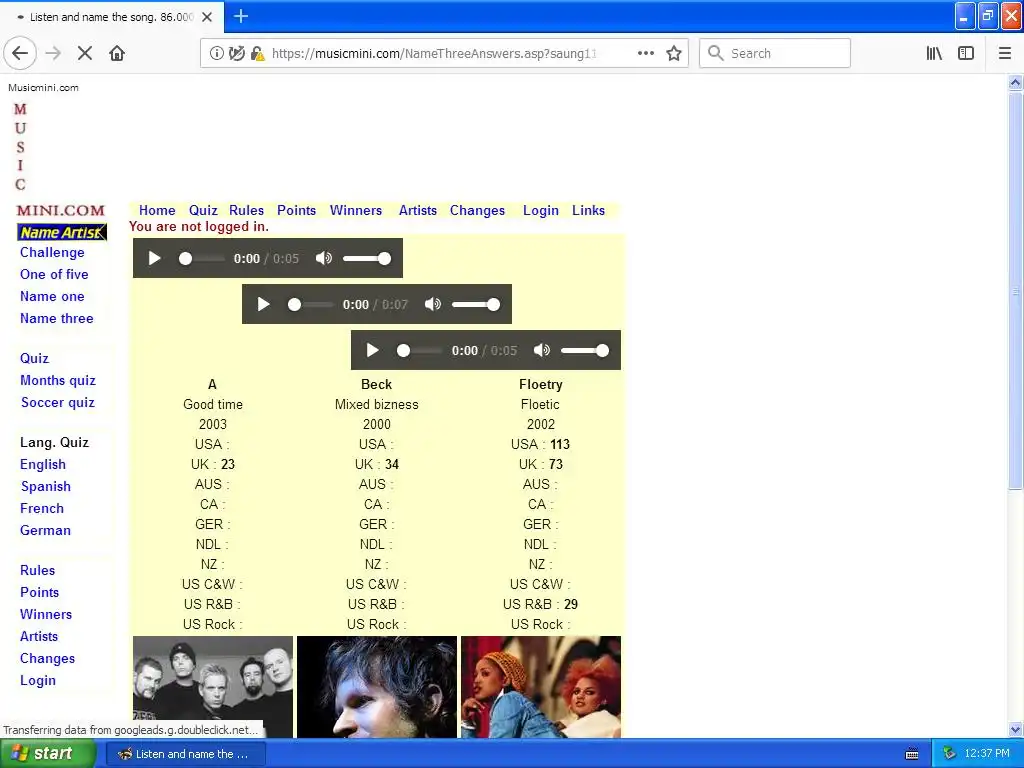Open Soccer quiz in sidebar

pyautogui.click(x=58, y=402)
